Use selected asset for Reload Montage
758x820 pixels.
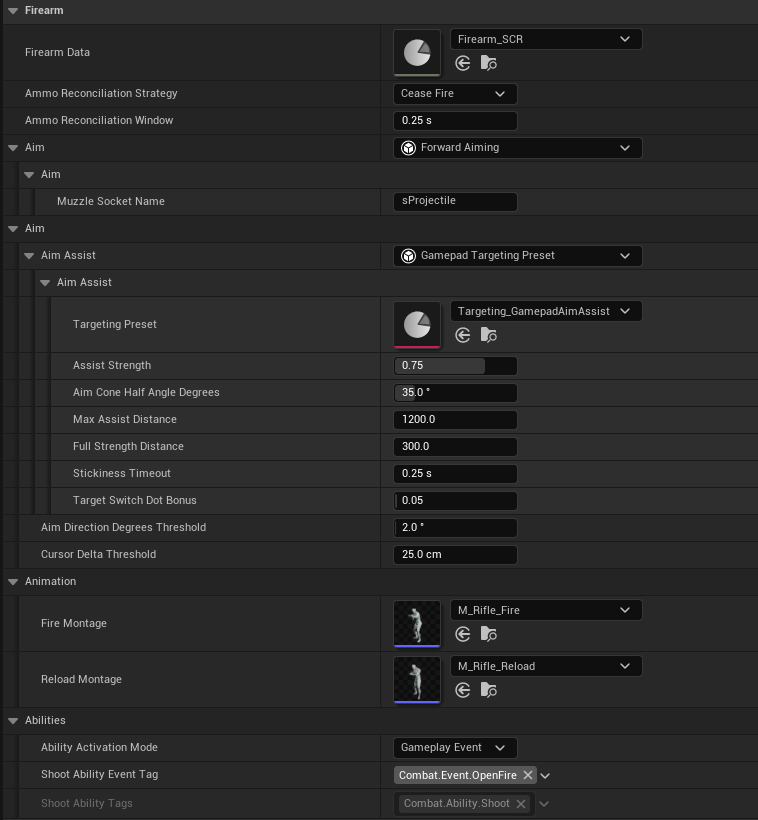click(462, 690)
